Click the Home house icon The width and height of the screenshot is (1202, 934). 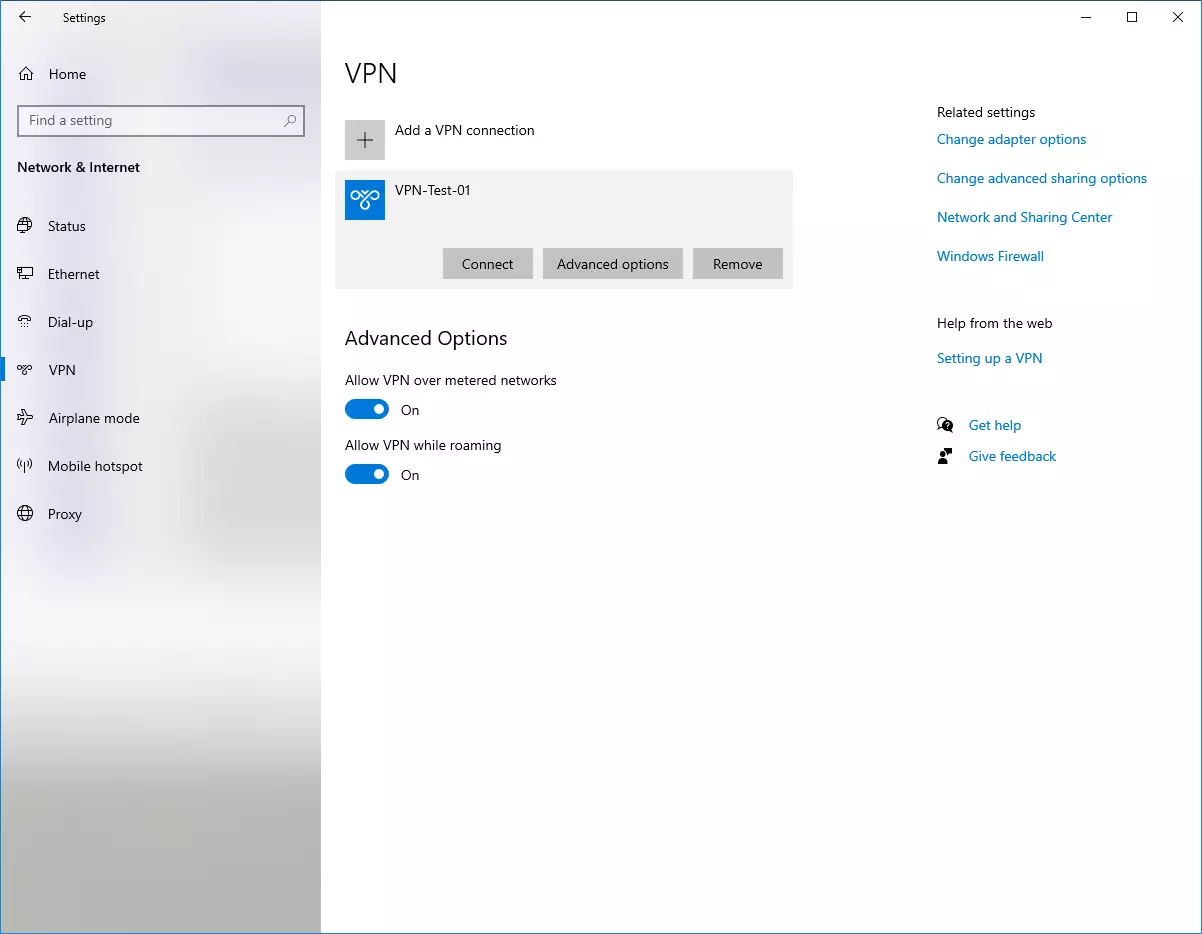pyautogui.click(x=26, y=74)
